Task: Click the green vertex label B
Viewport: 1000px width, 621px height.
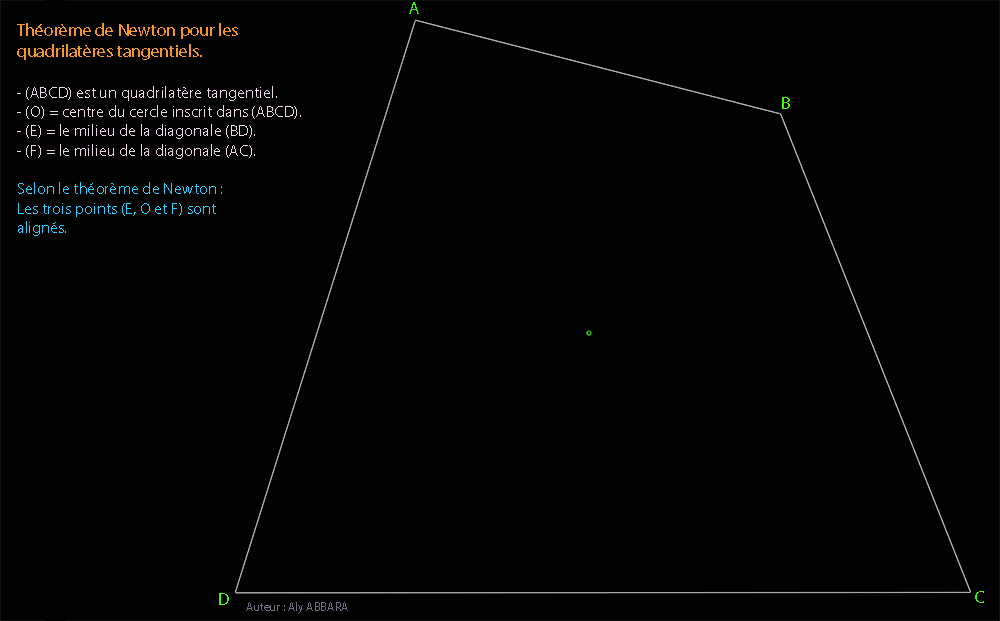Action: tap(786, 103)
